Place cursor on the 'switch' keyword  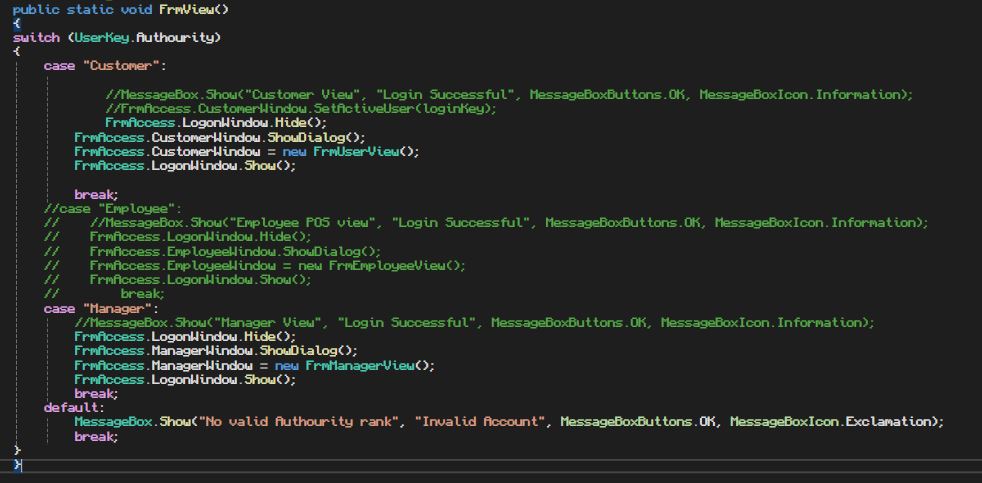click(x=36, y=38)
